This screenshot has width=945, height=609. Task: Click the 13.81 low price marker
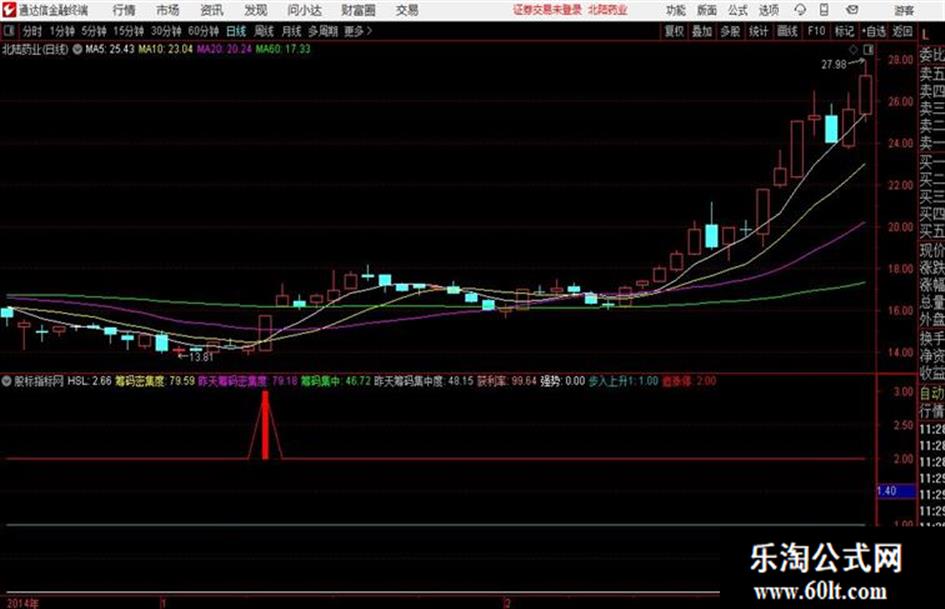pyautogui.click(x=201, y=357)
